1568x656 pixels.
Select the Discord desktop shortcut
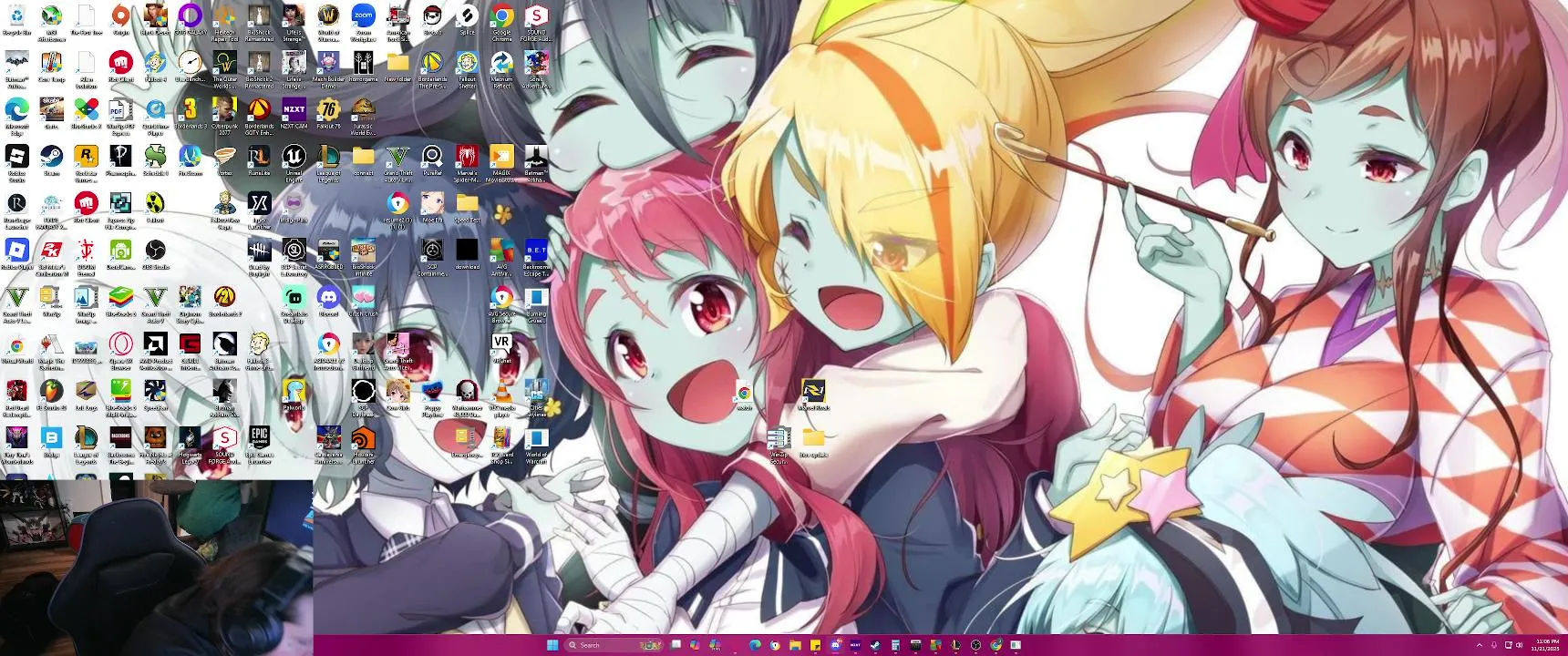coord(328,301)
